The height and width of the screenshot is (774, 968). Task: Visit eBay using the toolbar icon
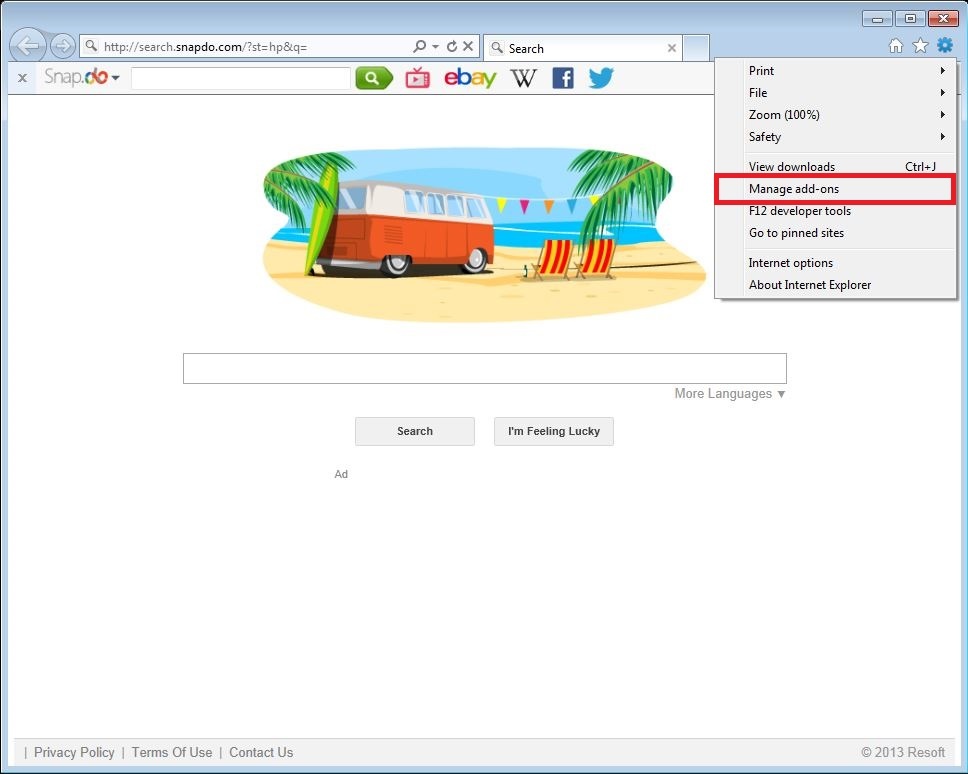pos(470,77)
